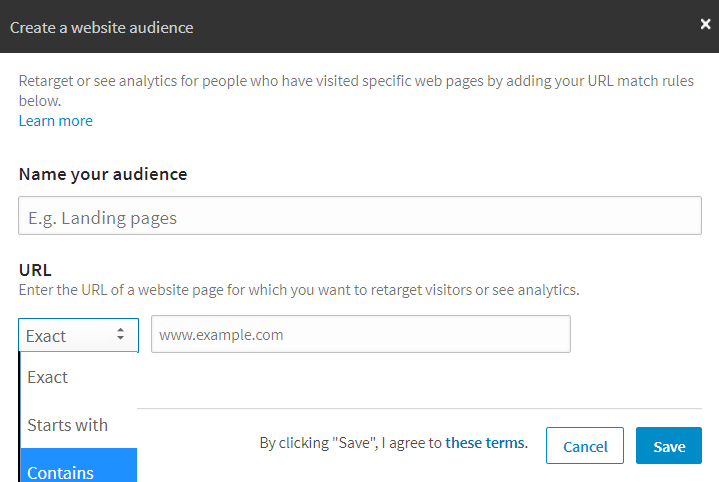Click the Enter the URL helper text
The height and width of the screenshot is (482, 719).
point(298,291)
